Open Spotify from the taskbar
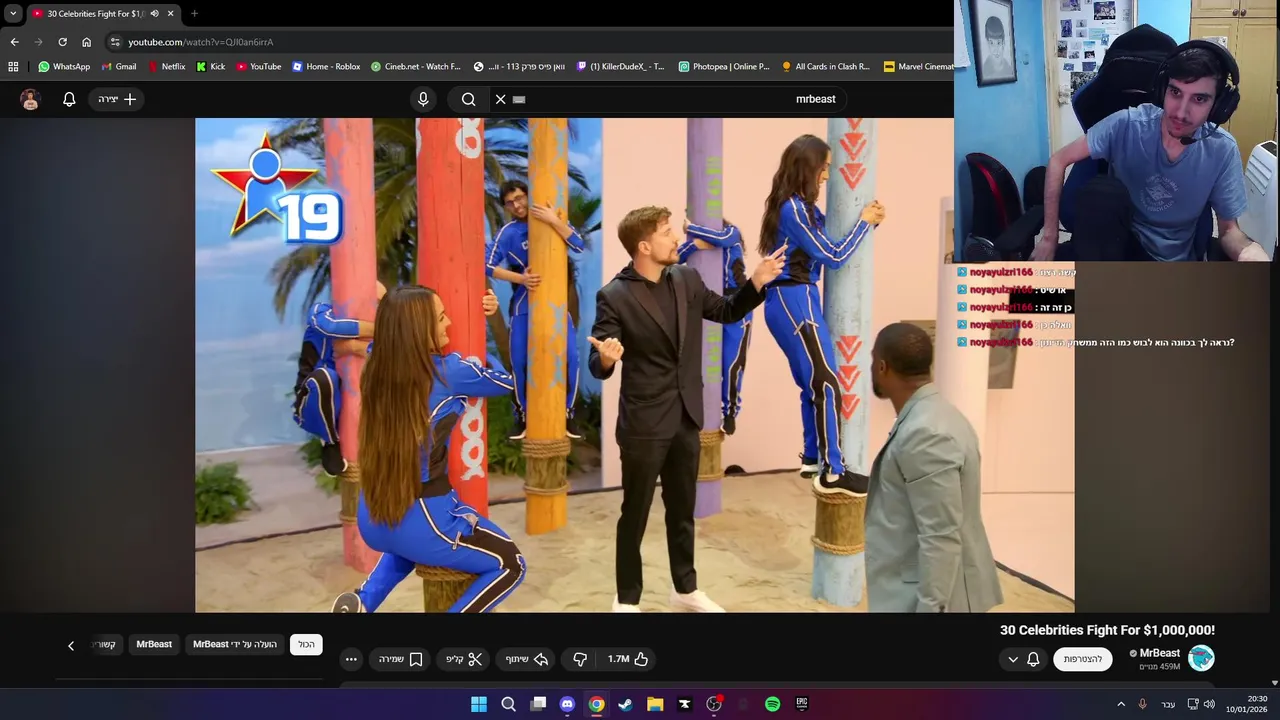 coord(772,704)
